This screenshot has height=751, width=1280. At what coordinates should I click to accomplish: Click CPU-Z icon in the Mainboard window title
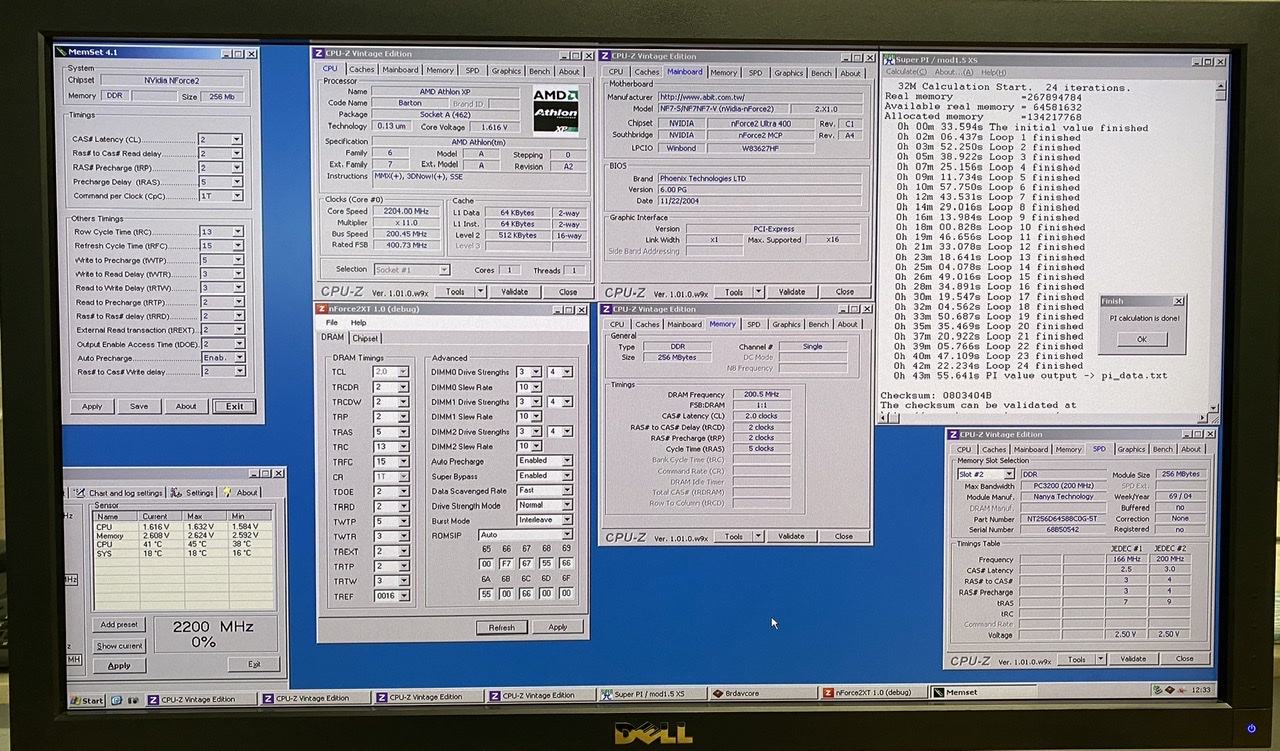(x=606, y=56)
